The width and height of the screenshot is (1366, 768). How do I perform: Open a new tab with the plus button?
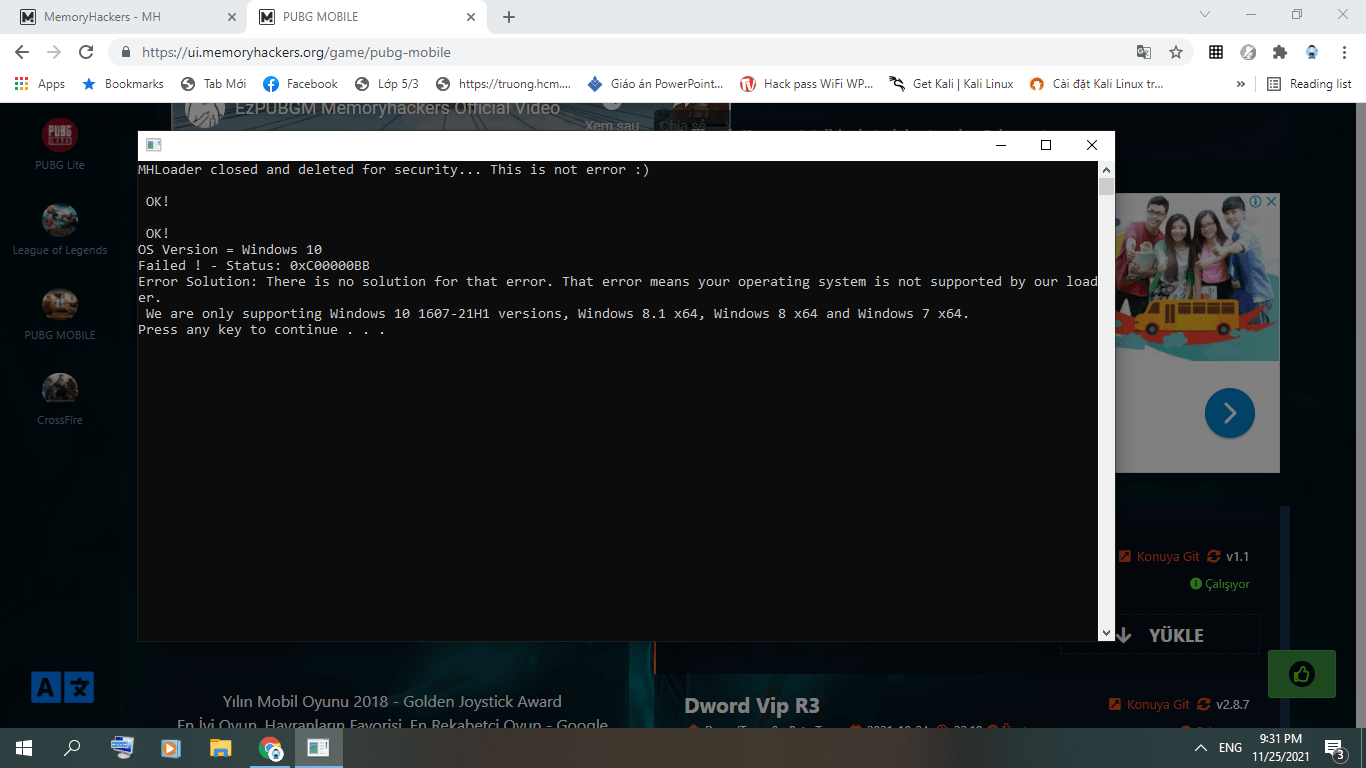point(509,17)
